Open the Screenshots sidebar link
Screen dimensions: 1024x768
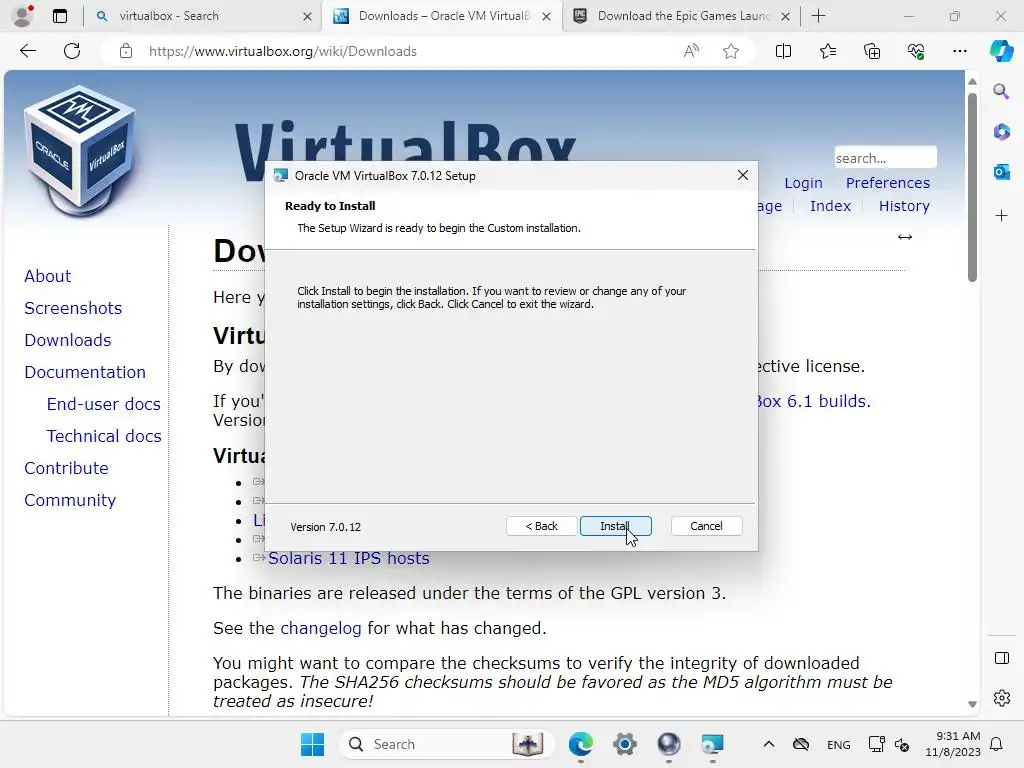click(x=73, y=308)
